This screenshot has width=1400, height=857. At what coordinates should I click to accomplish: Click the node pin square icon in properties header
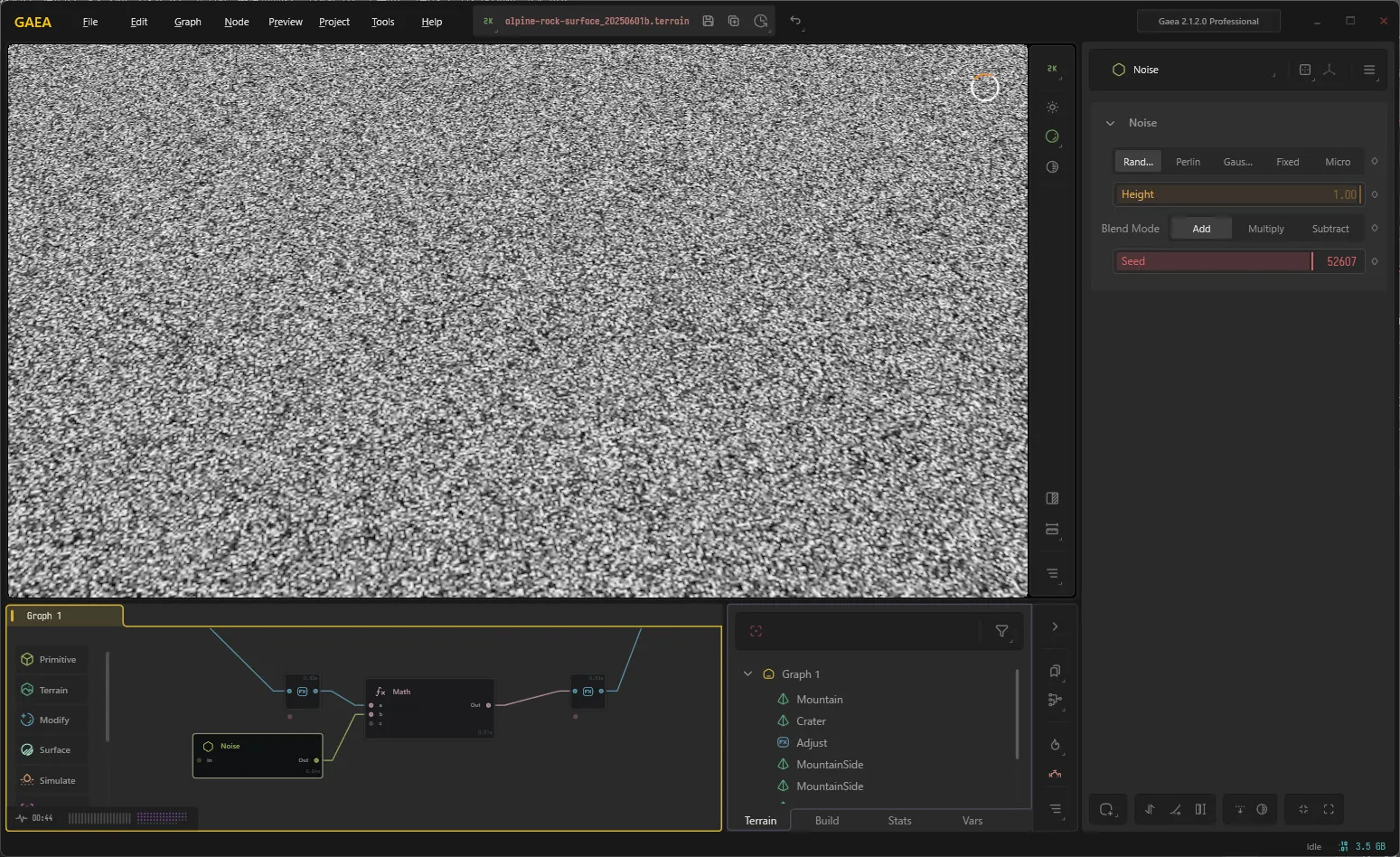(1305, 70)
